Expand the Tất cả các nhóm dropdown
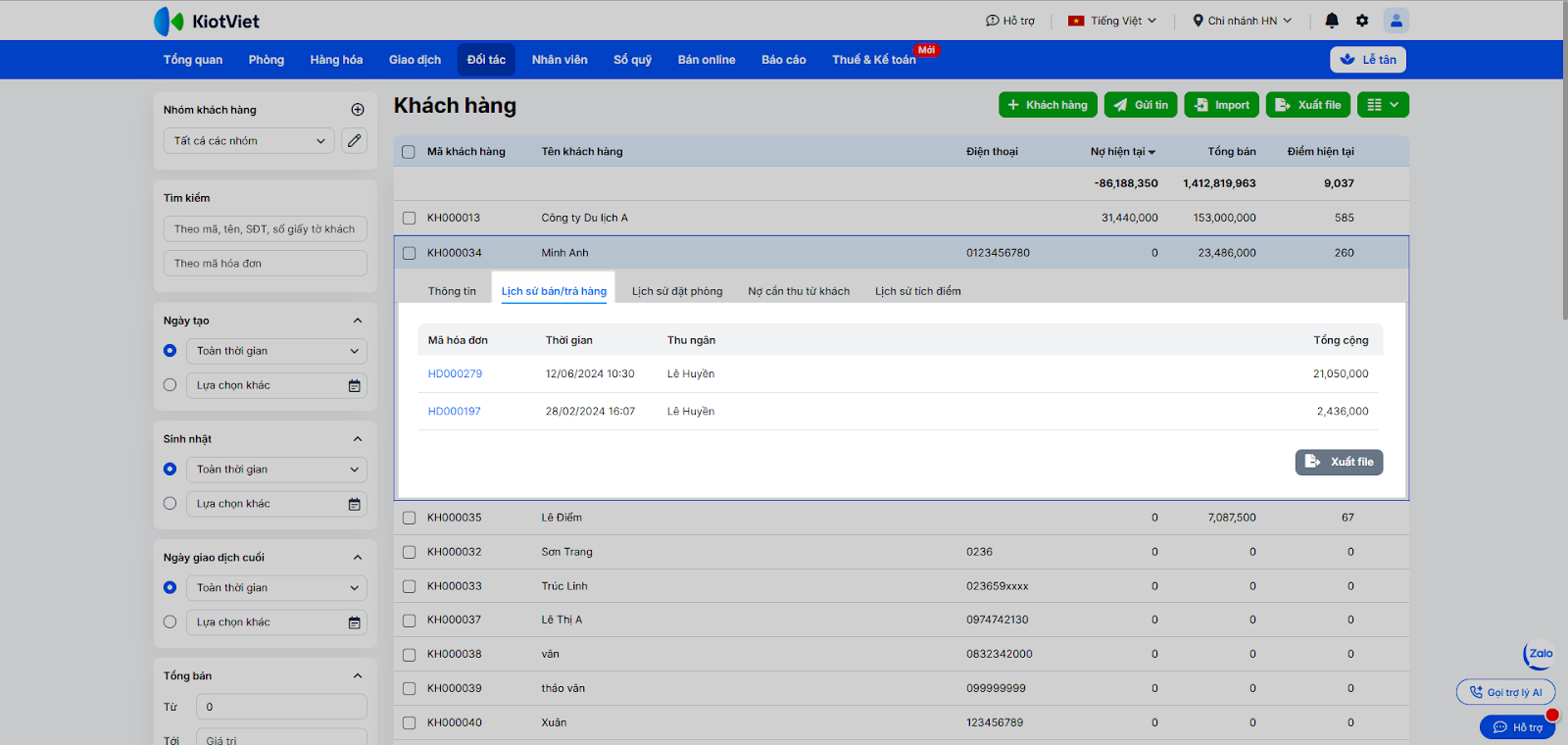Image resolution: width=1568 pixels, height=745 pixels. pos(249,141)
